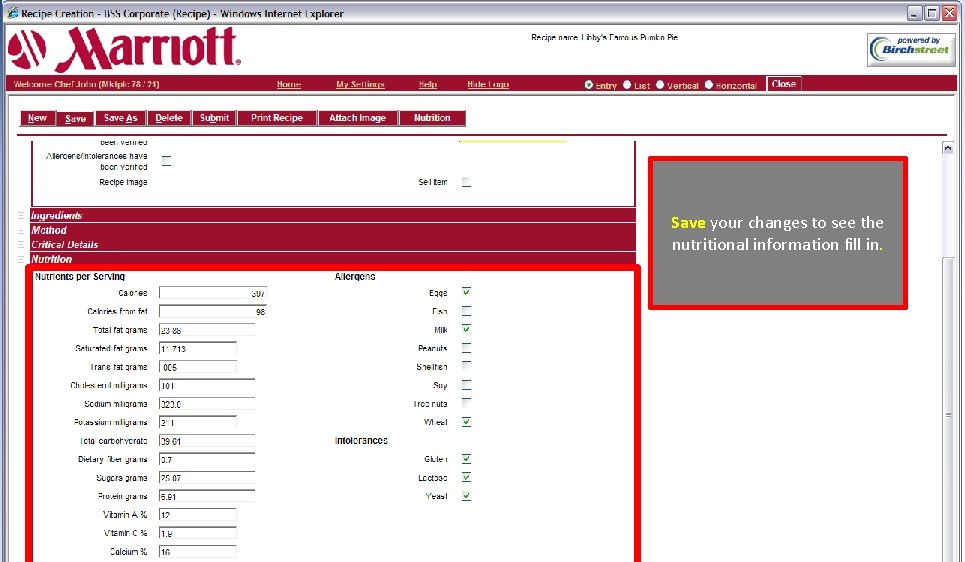Open the Nutrition toolbar button
The width and height of the screenshot is (965, 562).
click(x=432, y=118)
